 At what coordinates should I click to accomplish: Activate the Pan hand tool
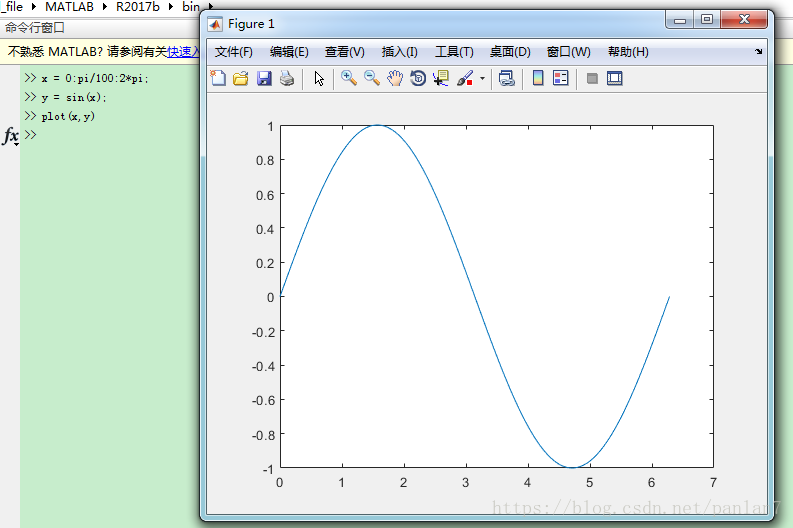click(x=395, y=78)
